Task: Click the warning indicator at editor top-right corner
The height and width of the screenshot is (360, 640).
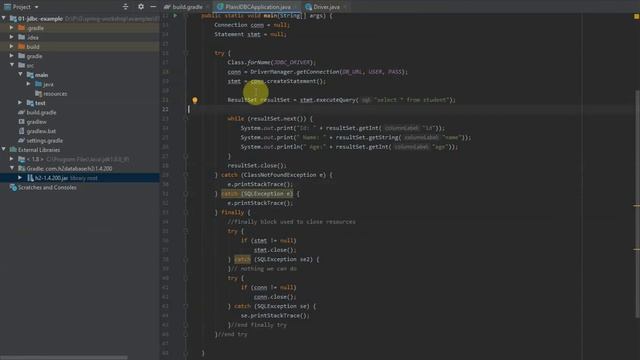Action: [x=636, y=16]
